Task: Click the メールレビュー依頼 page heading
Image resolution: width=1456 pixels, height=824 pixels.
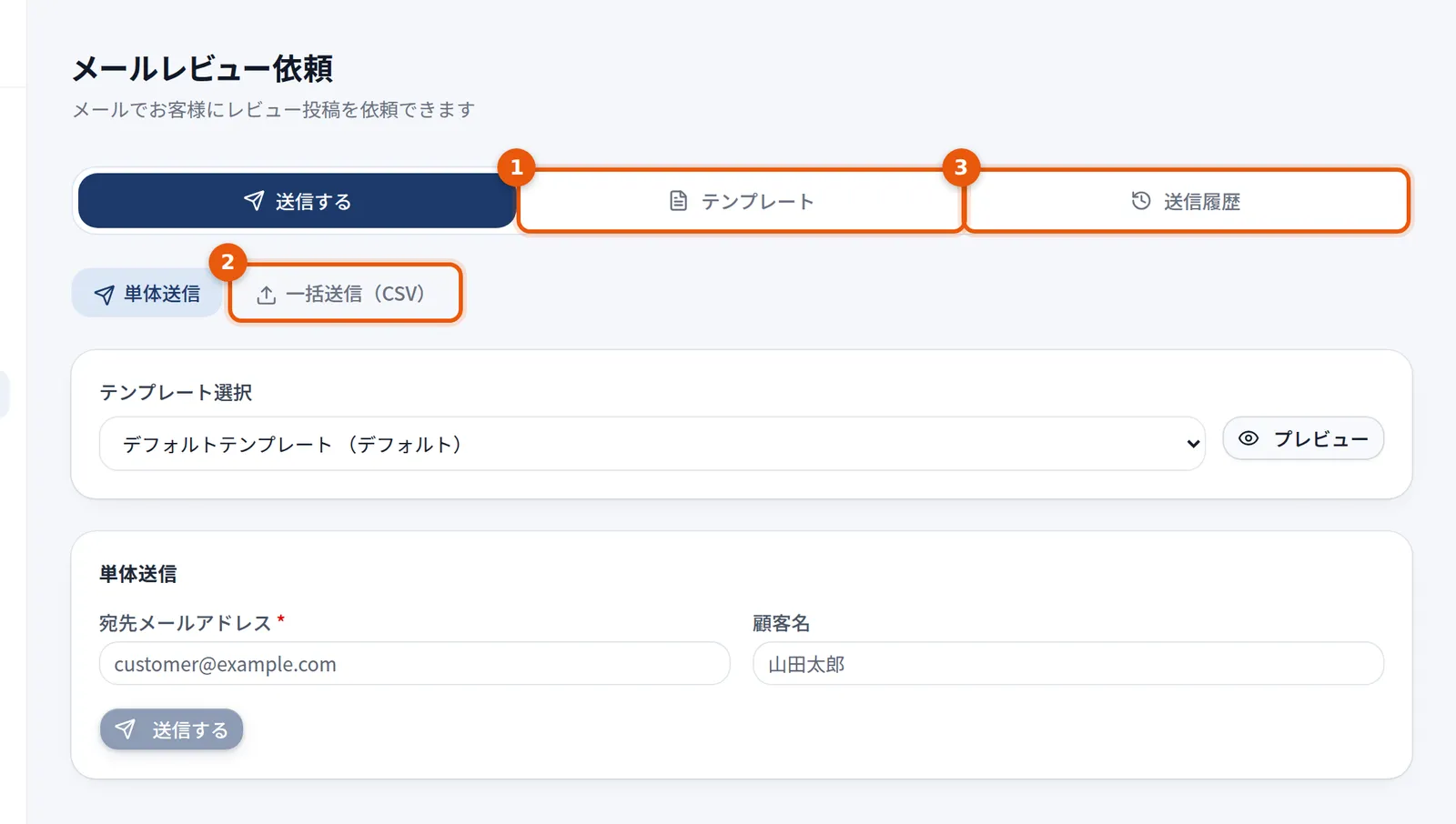Action: tap(203, 69)
